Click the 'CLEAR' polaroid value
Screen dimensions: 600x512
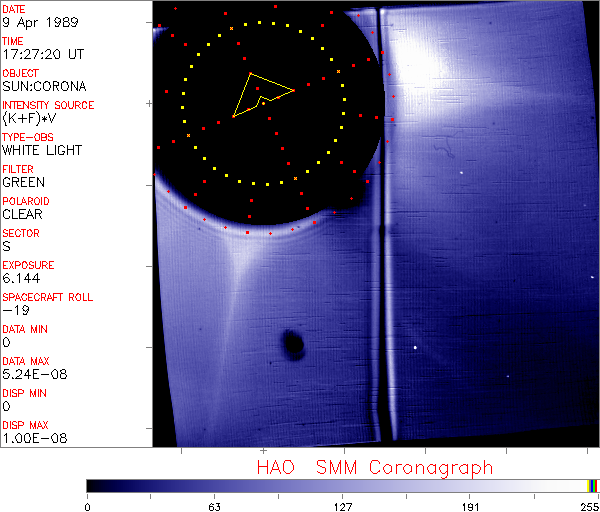point(22,214)
